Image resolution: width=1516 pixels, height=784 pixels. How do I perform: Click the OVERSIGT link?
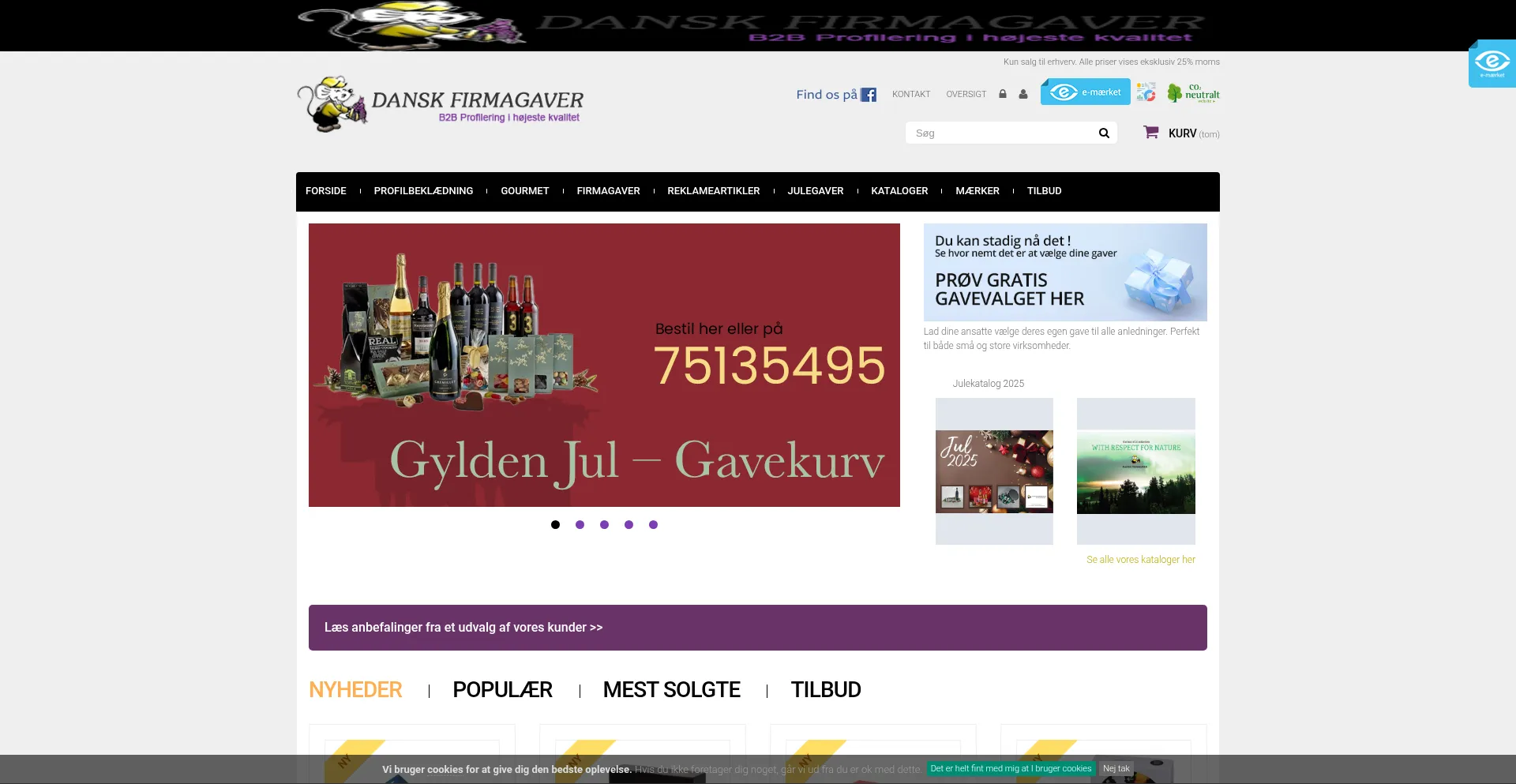(x=966, y=94)
